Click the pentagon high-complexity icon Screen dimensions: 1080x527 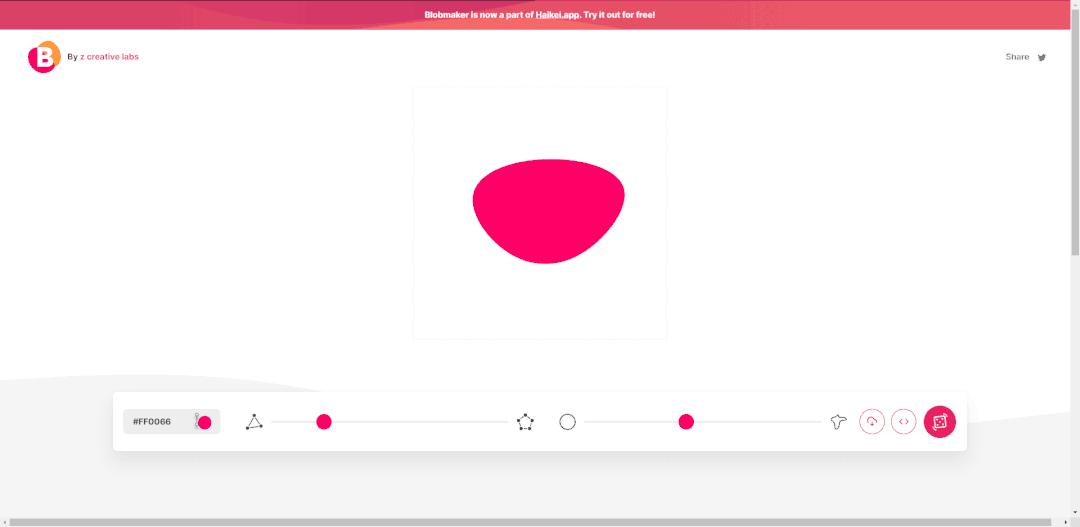click(x=525, y=422)
